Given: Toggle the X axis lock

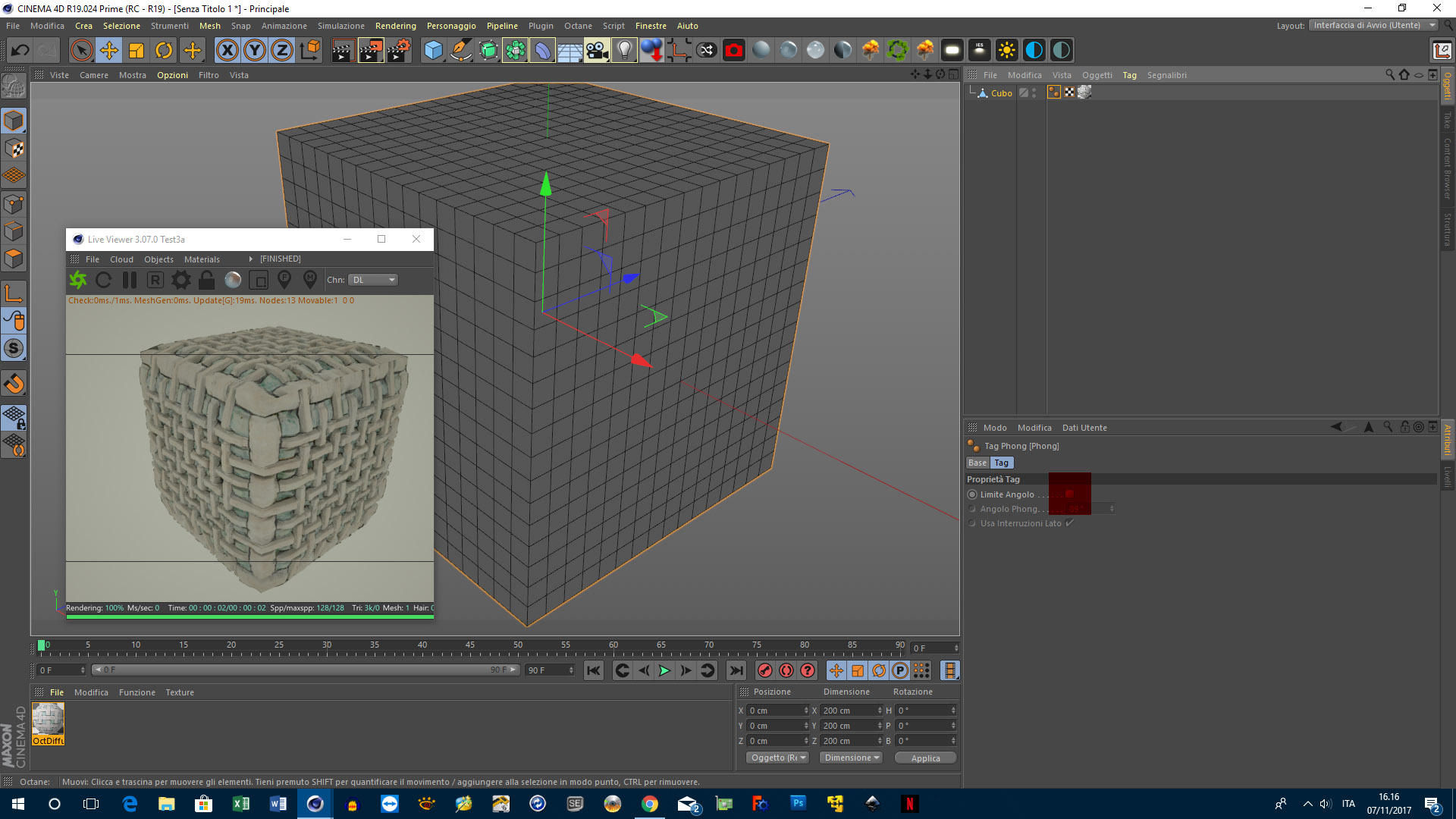Looking at the screenshot, I should [x=227, y=51].
